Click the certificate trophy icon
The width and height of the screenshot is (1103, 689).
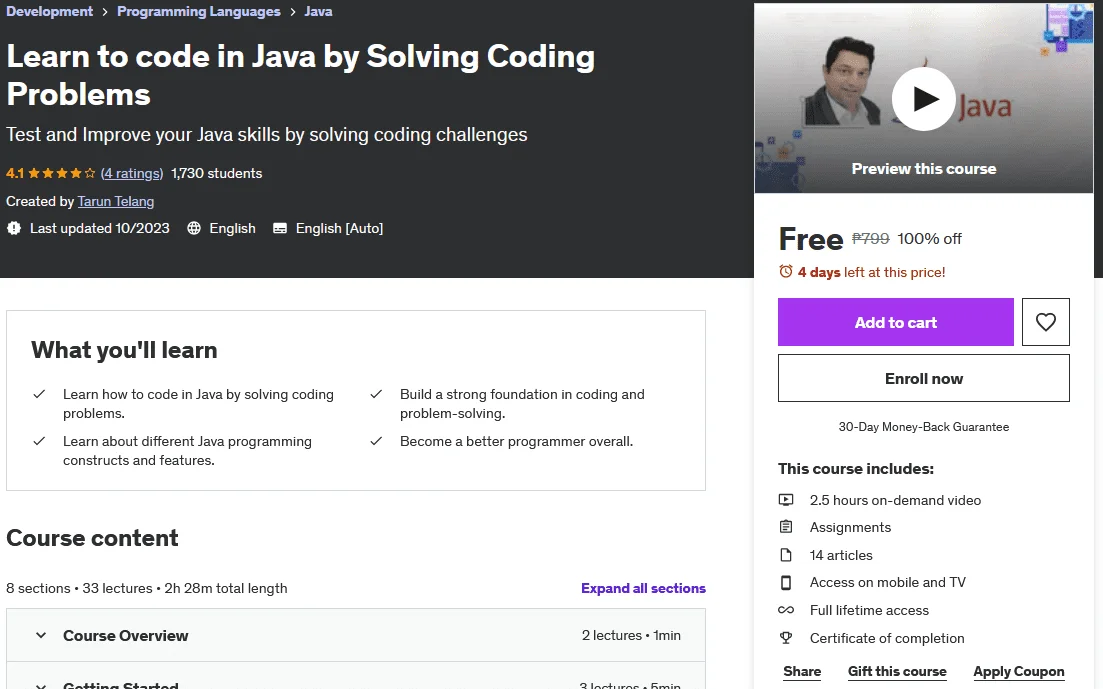pyautogui.click(x=786, y=638)
